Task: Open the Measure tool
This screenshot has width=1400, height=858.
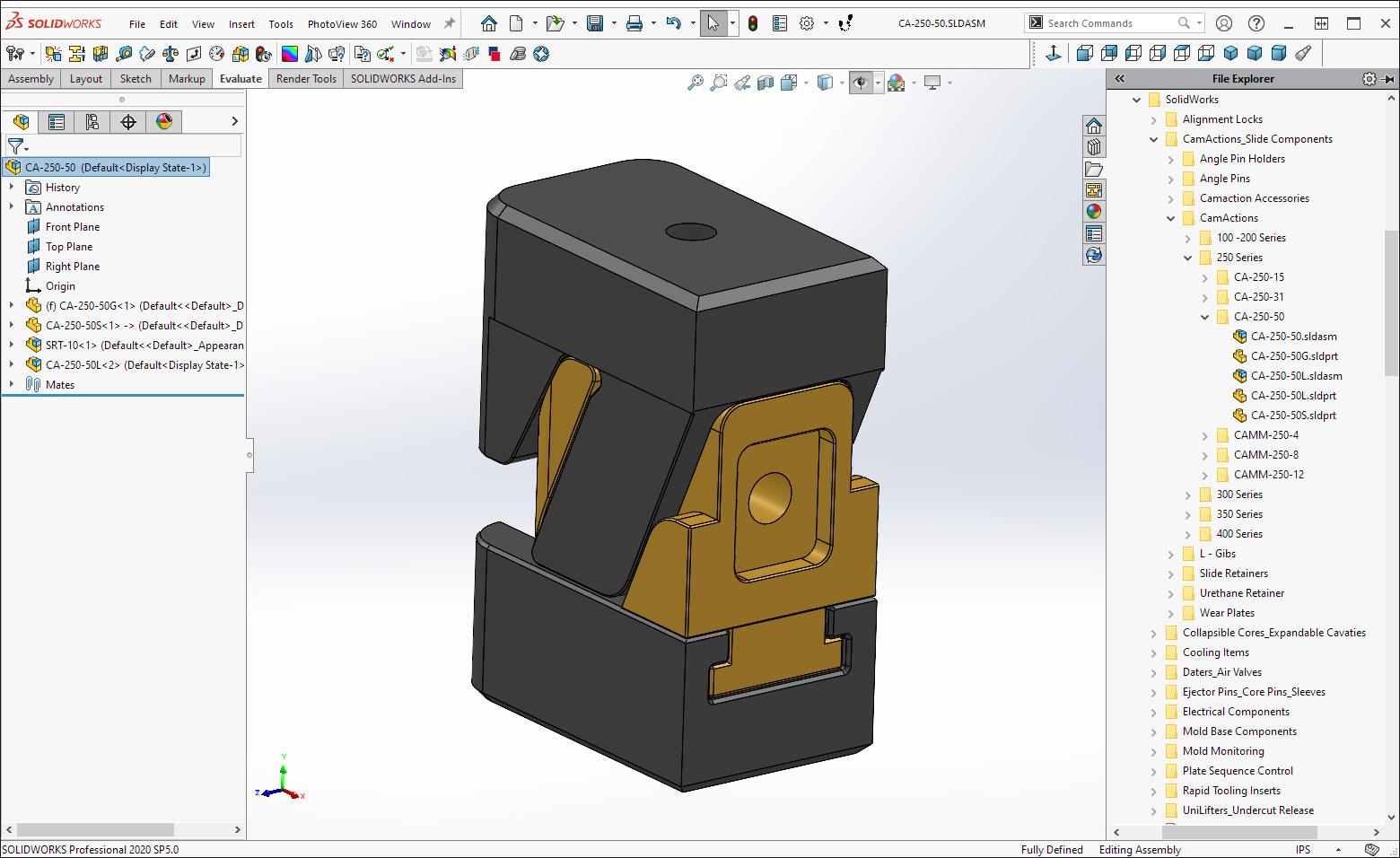Action: click(125, 54)
